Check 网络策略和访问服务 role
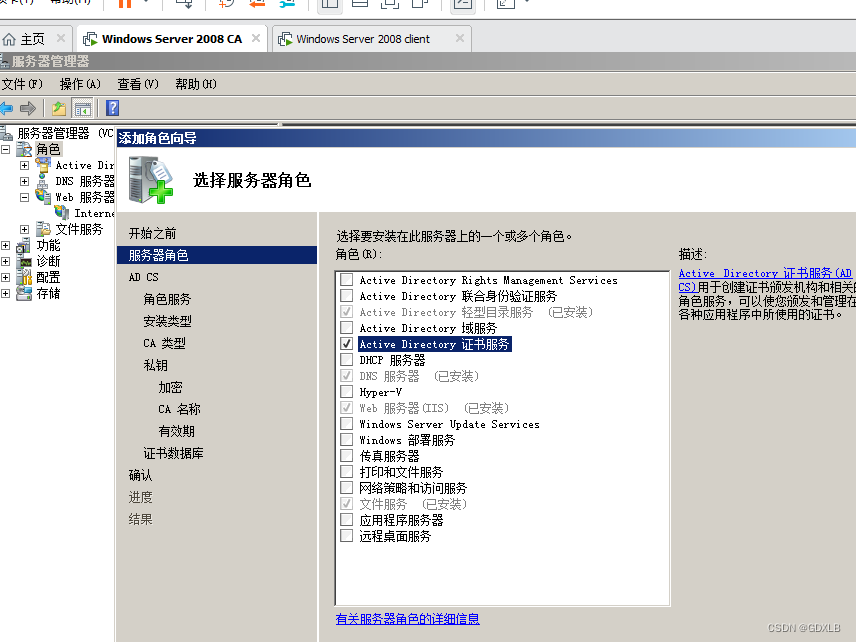The height and width of the screenshot is (642, 856). 346,488
